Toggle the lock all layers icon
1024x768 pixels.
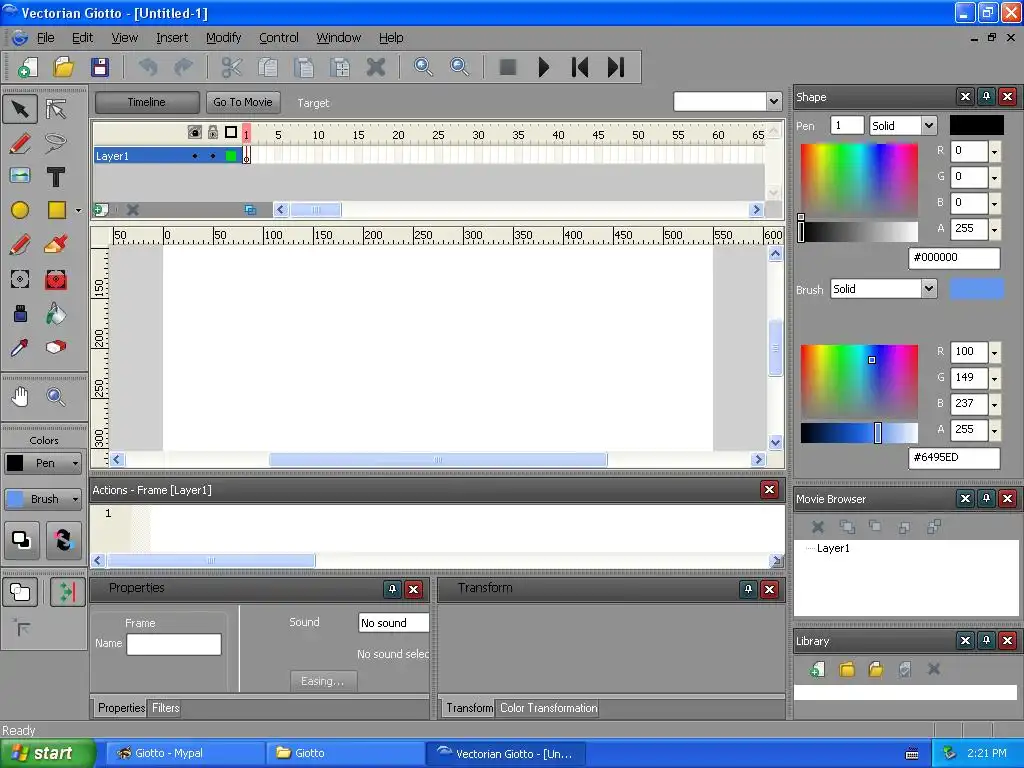[x=213, y=133]
